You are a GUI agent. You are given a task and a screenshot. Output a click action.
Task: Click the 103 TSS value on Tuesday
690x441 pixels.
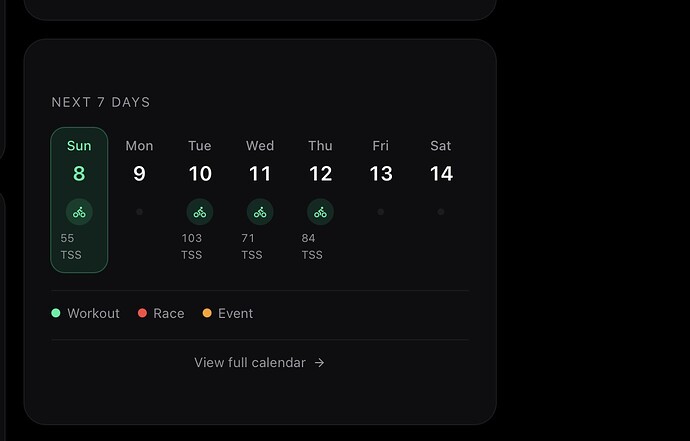tap(192, 246)
